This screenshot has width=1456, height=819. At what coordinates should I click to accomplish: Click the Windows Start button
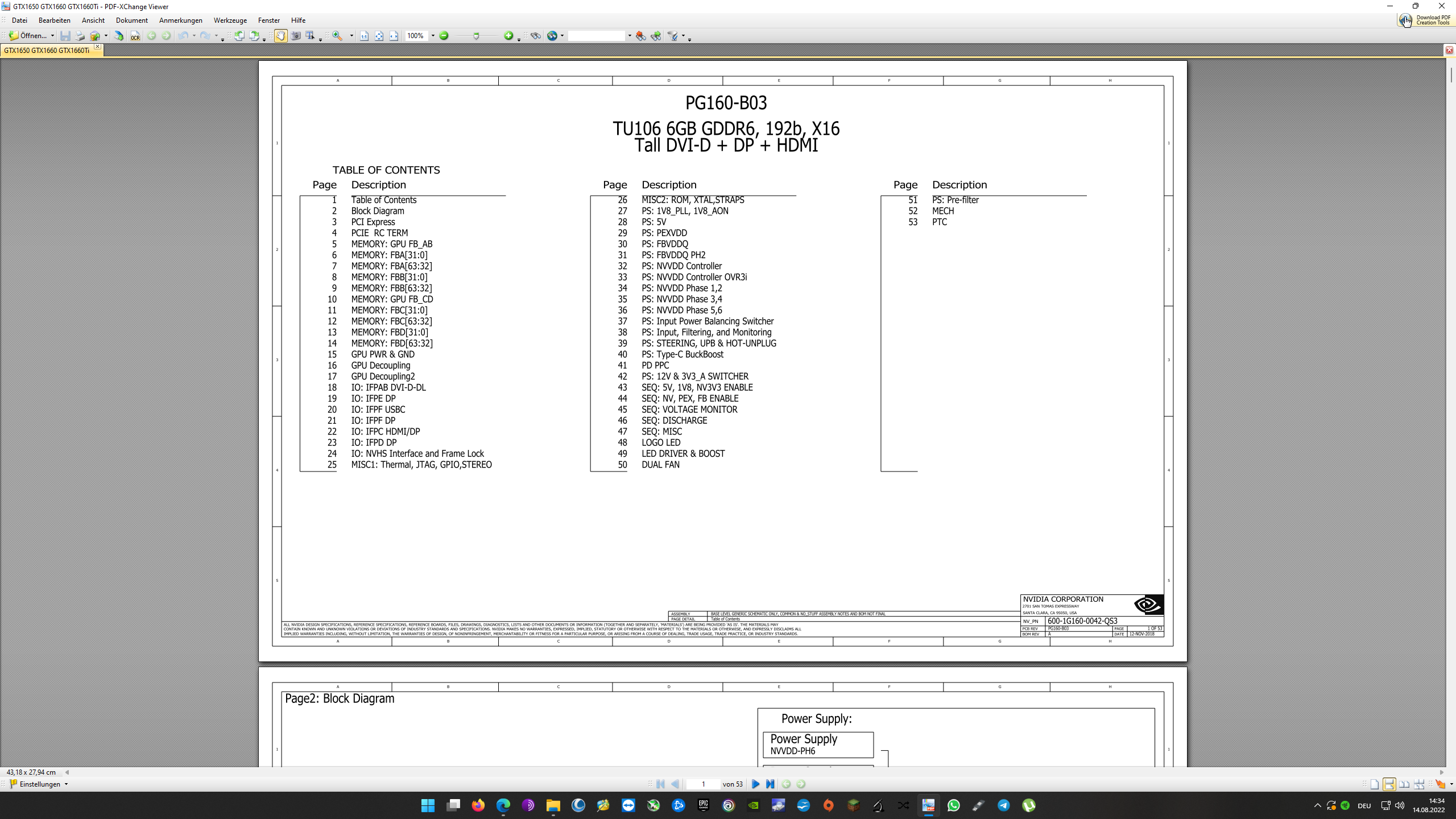pos(428,805)
